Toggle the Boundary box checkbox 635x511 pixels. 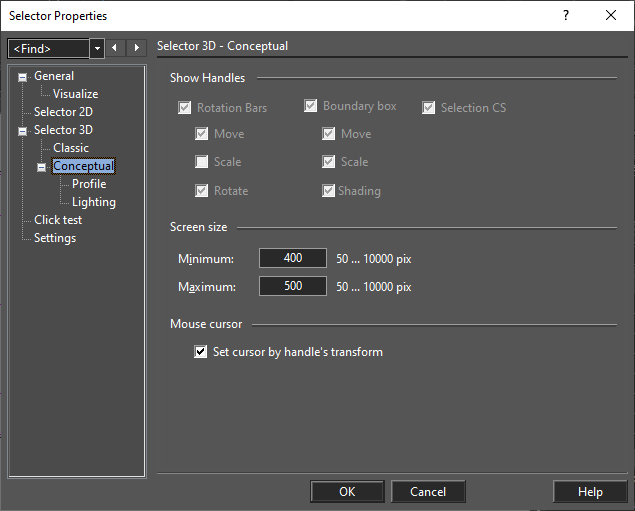[311, 106]
